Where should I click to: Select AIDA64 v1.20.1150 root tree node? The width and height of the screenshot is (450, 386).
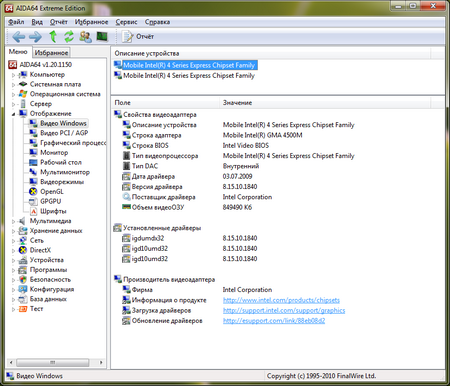(45, 64)
